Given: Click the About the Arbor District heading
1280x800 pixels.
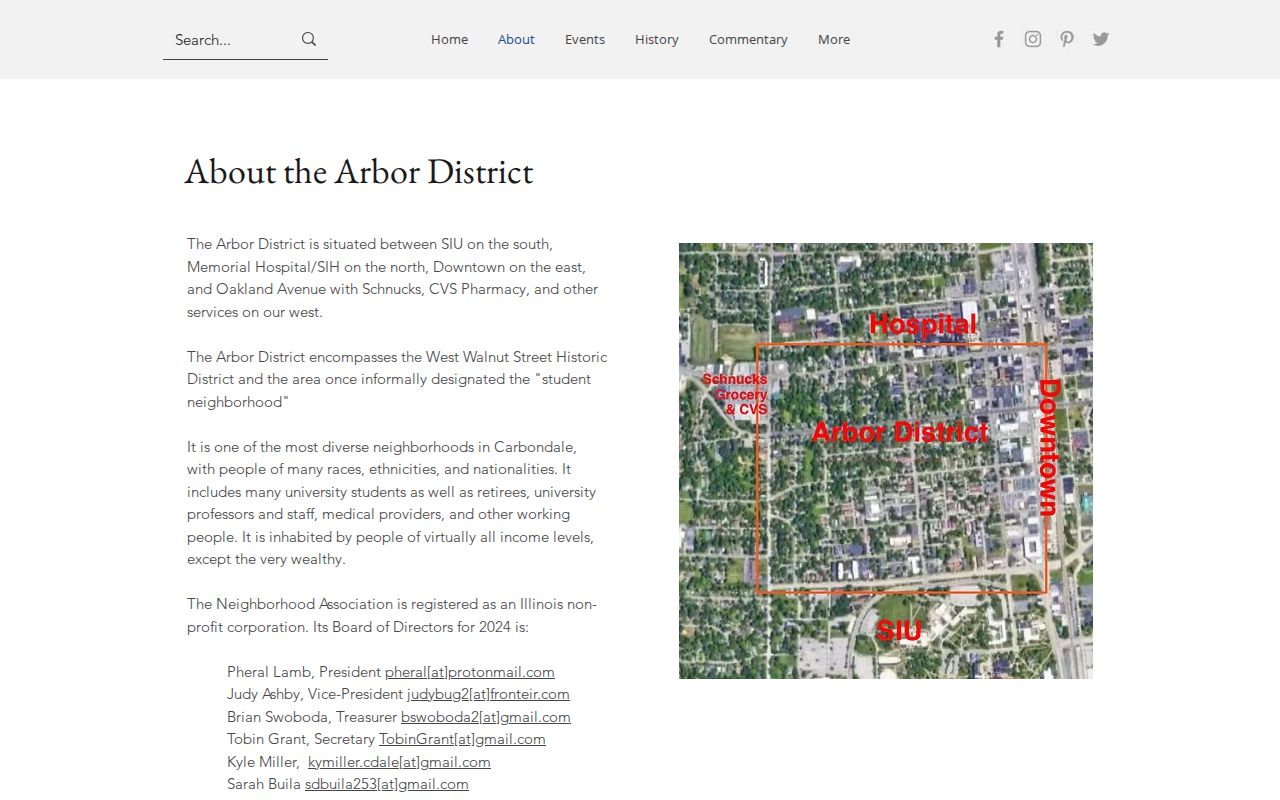Looking at the screenshot, I should [359, 172].
